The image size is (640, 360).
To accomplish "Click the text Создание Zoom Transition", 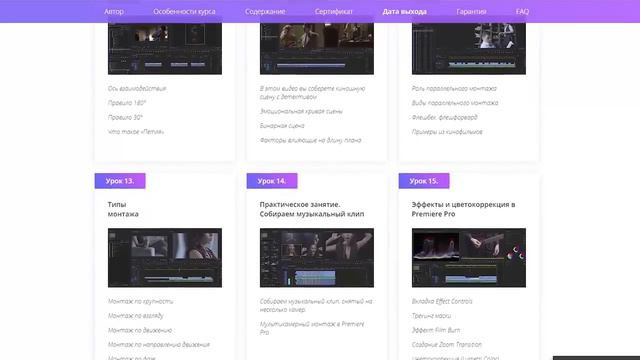I will click(447, 344).
